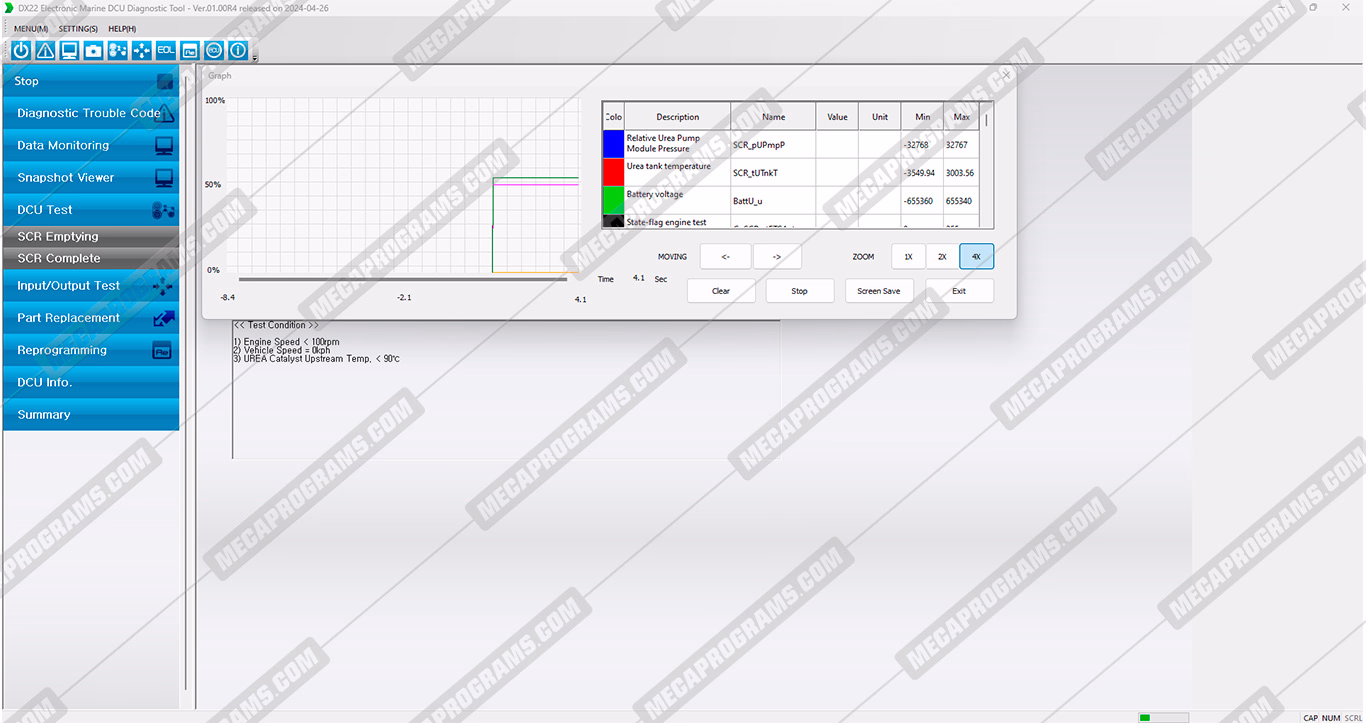The image size is (1366, 723).
Task: Click the blue color swatch for Urea Pump Pressure
Action: [613, 144]
